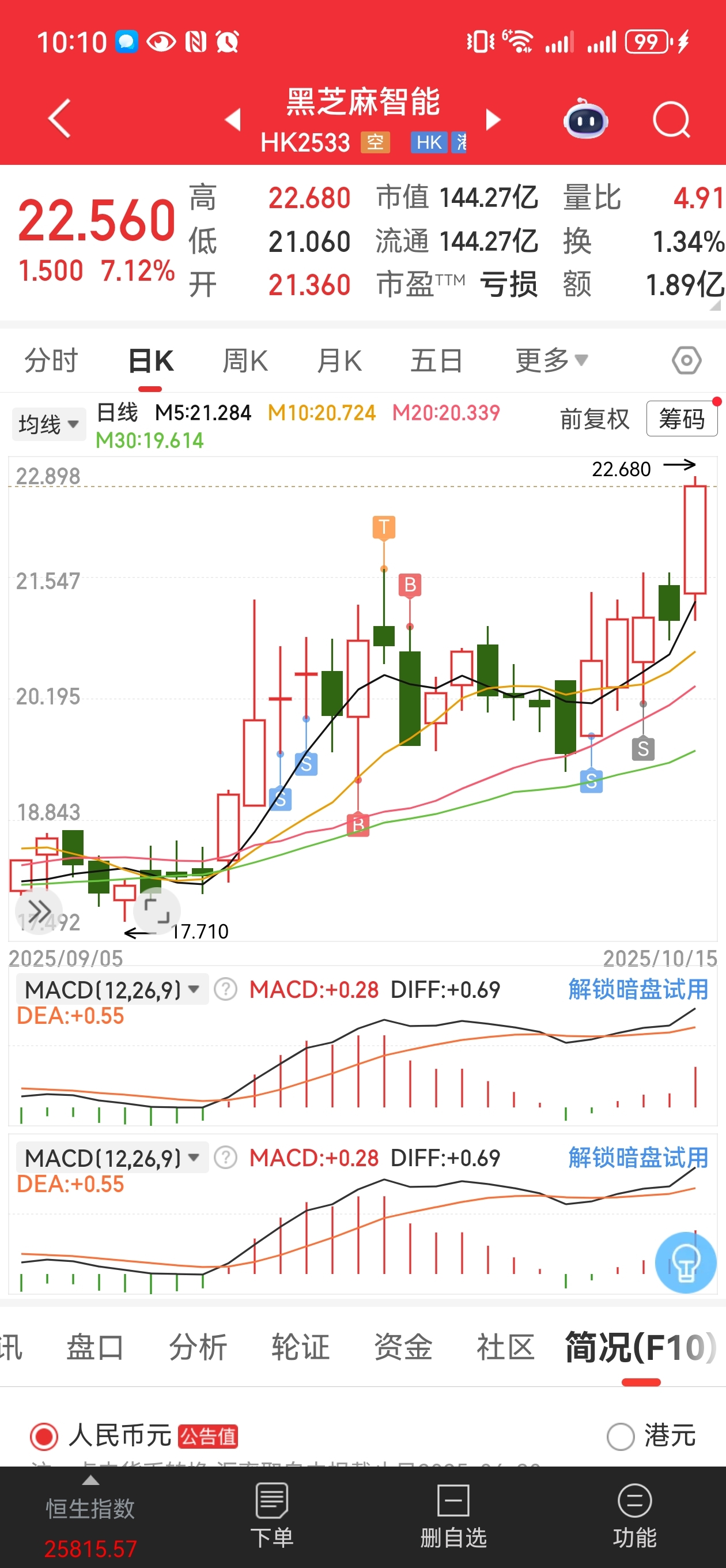Tap 市值 144.27亿 value
Viewport: 726px width, 1568px height.
click(489, 198)
